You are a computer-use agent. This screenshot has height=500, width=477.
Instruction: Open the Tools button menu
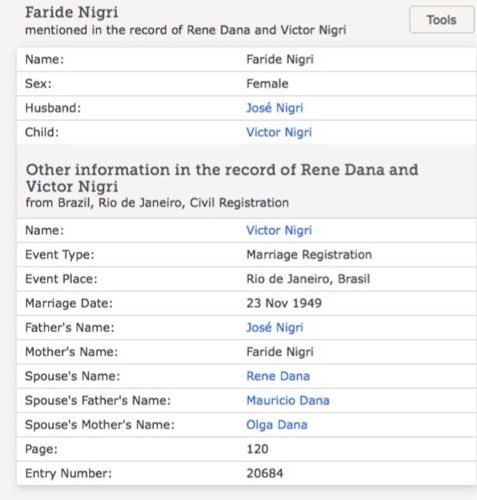(441, 20)
